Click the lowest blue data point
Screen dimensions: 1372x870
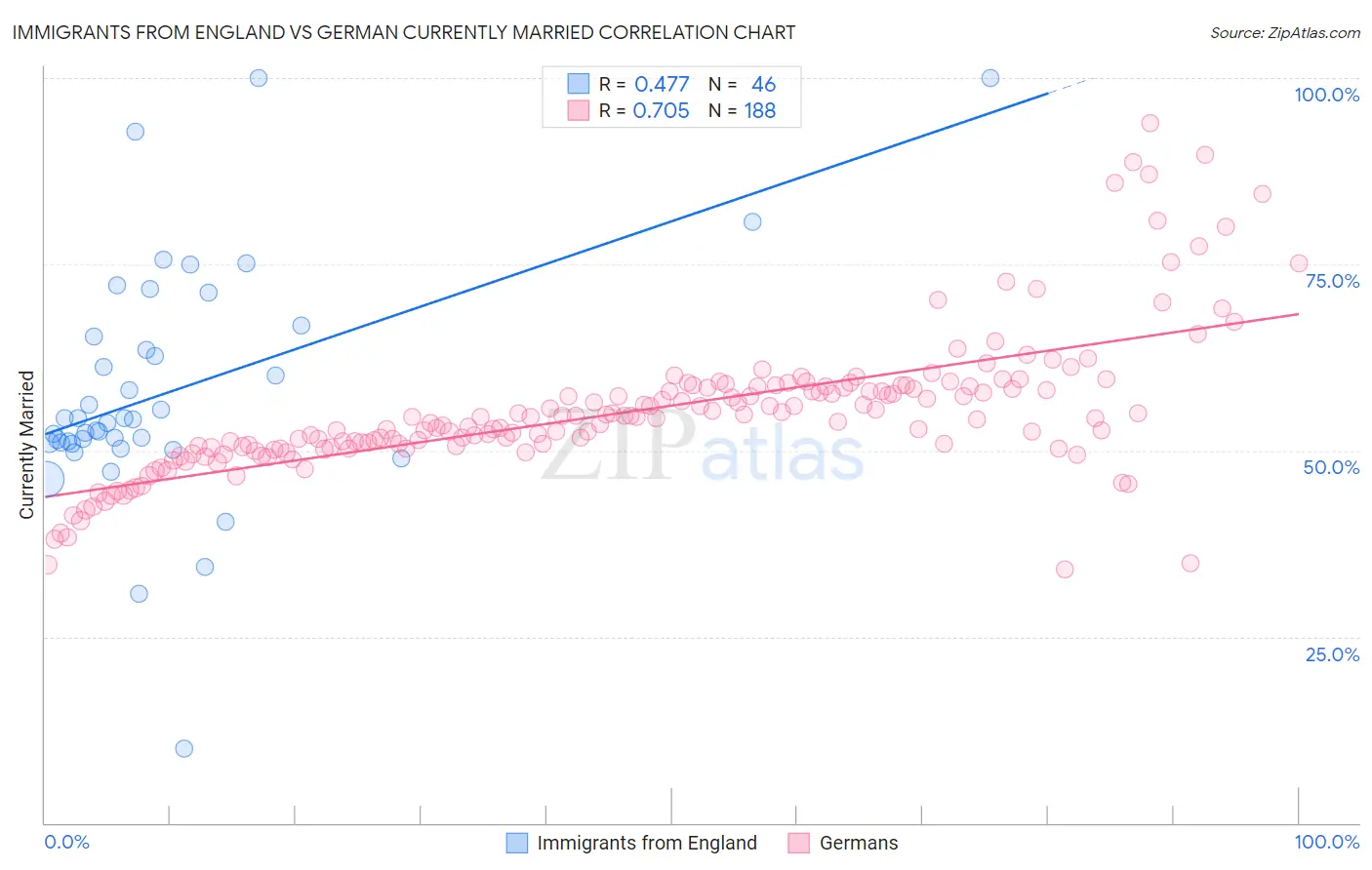click(x=183, y=749)
